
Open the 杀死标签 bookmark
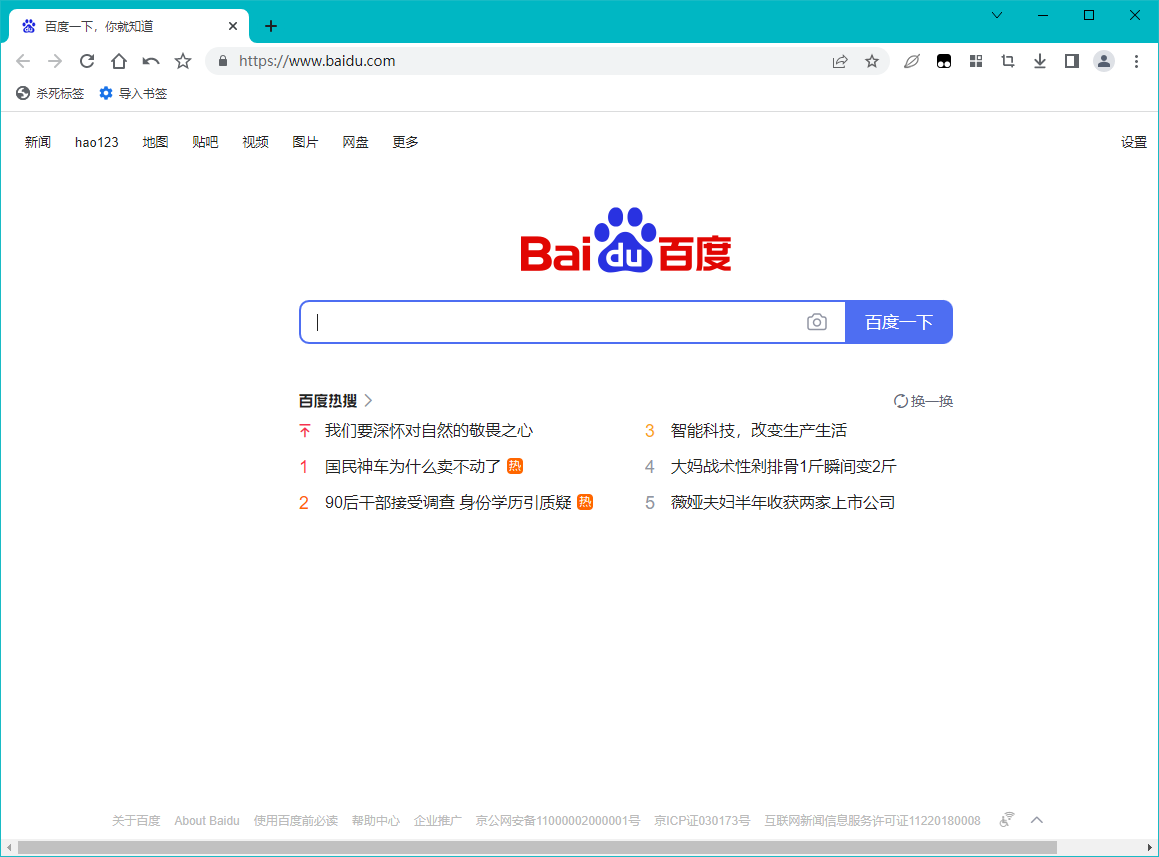[x=50, y=93]
